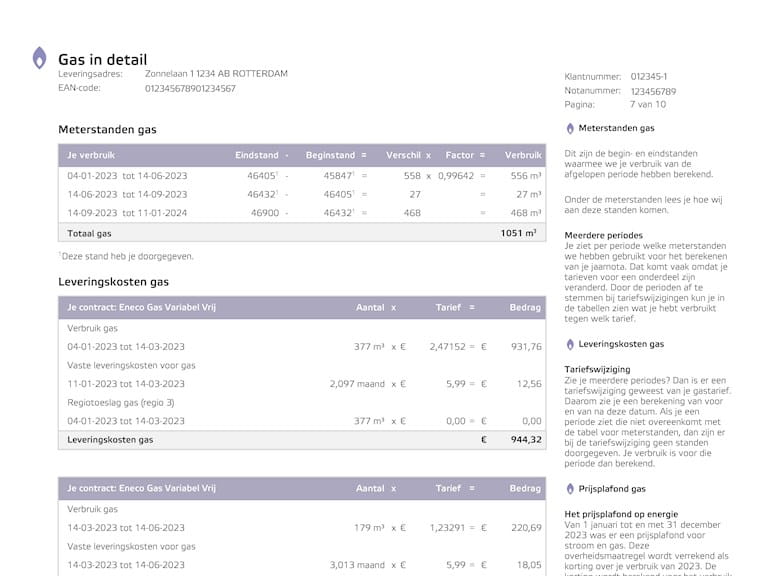Select the Klantnummer value 012345-1
Image resolution: width=768 pixels, height=576 pixels.
pyautogui.click(x=649, y=76)
